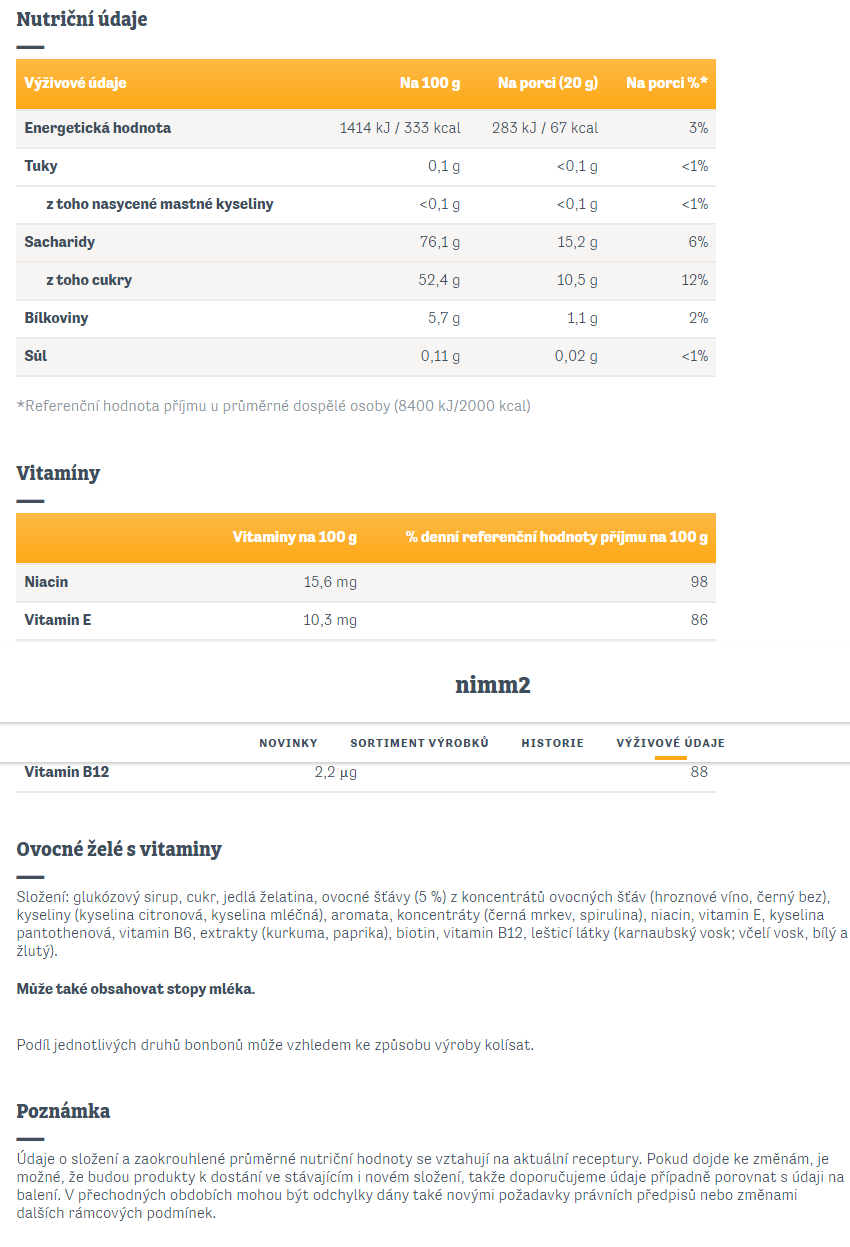This screenshot has height=1247, width=850.
Task: Click the Vitamíny section heading
Action: click(x=59, y=473)
